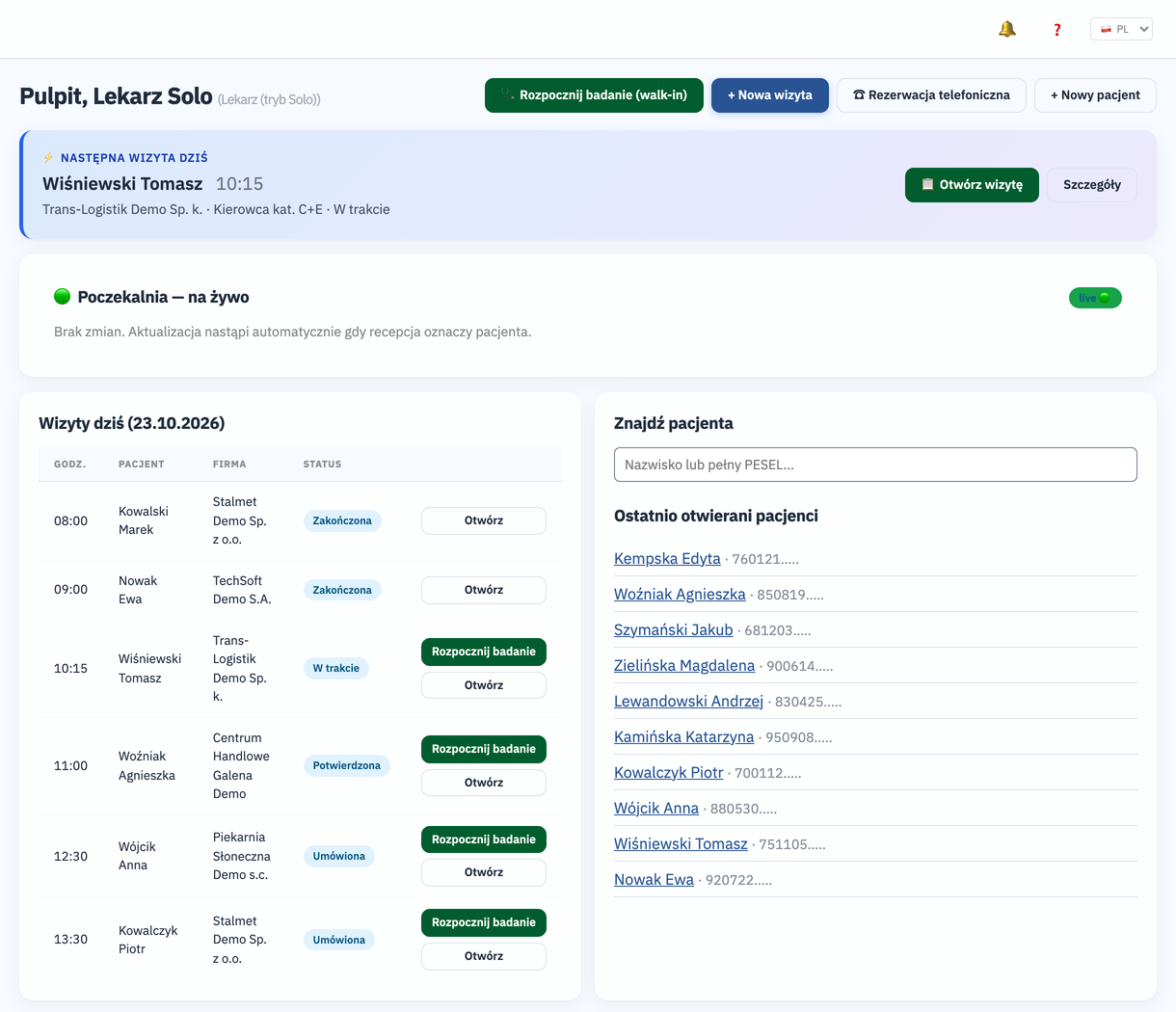Image resolution: width=1176 pixels, height=1012 pixels.
Task: Click the Zakończona status on the 09:00 row
Action: click(x=342, y=590)
